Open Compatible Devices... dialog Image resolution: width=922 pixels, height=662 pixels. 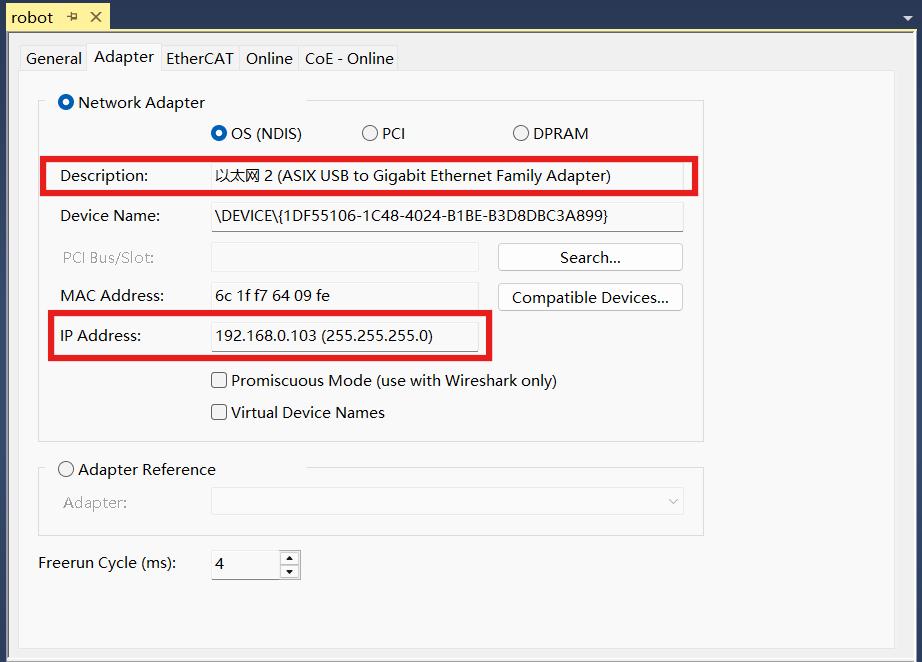click(590, 297)
